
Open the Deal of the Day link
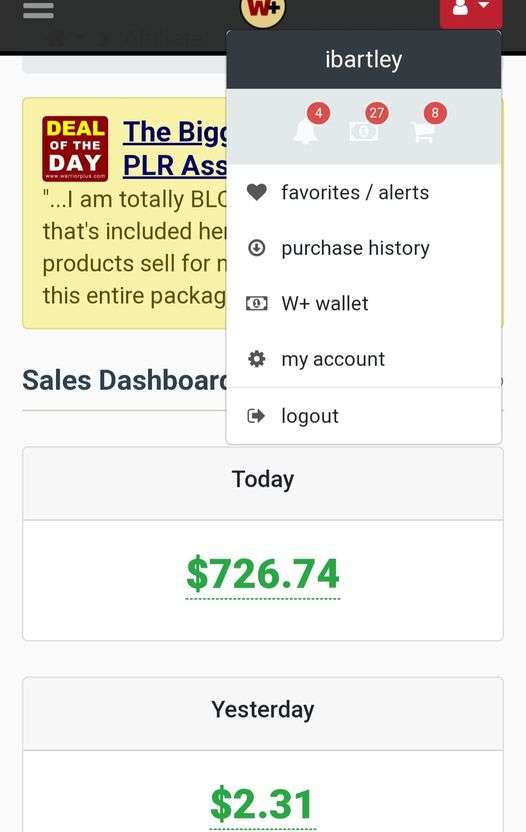(175, 149)
